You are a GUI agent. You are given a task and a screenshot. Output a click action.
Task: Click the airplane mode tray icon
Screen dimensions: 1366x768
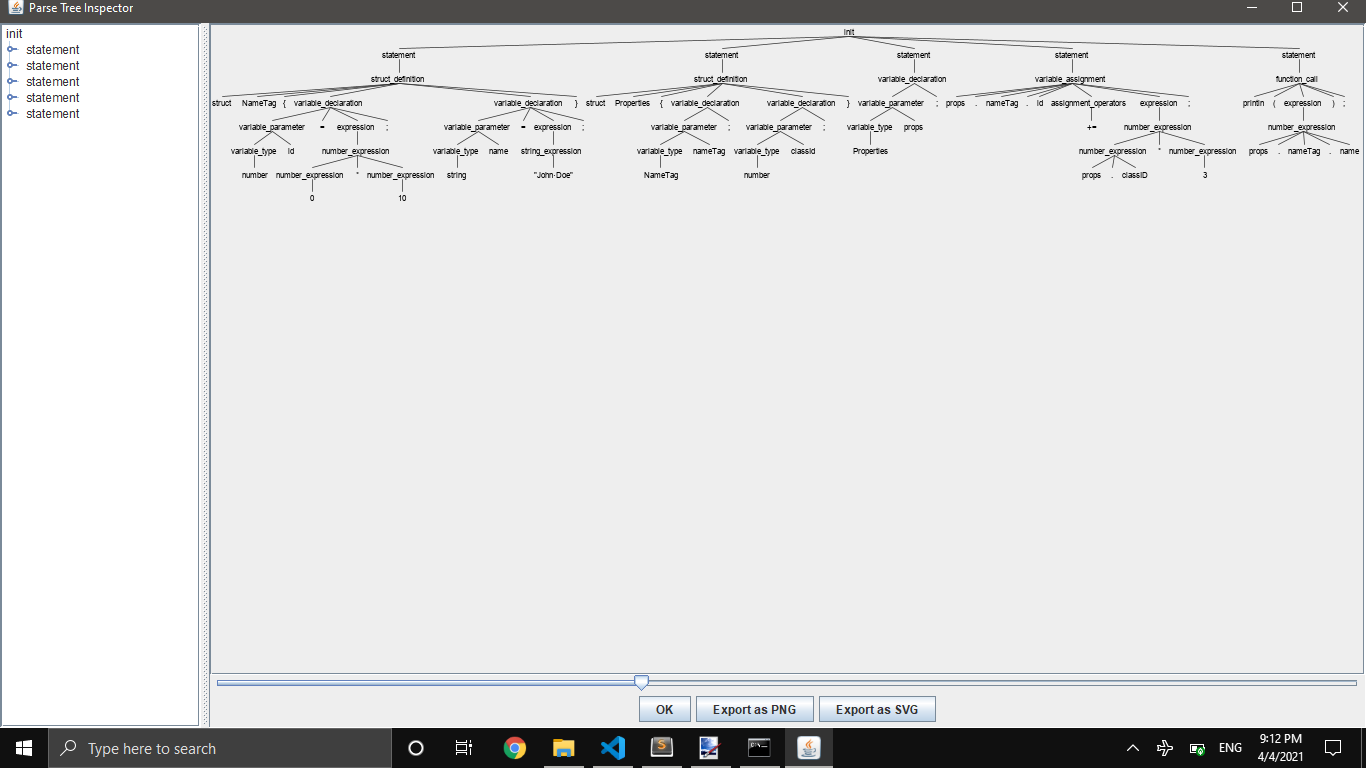(1165, 748)
